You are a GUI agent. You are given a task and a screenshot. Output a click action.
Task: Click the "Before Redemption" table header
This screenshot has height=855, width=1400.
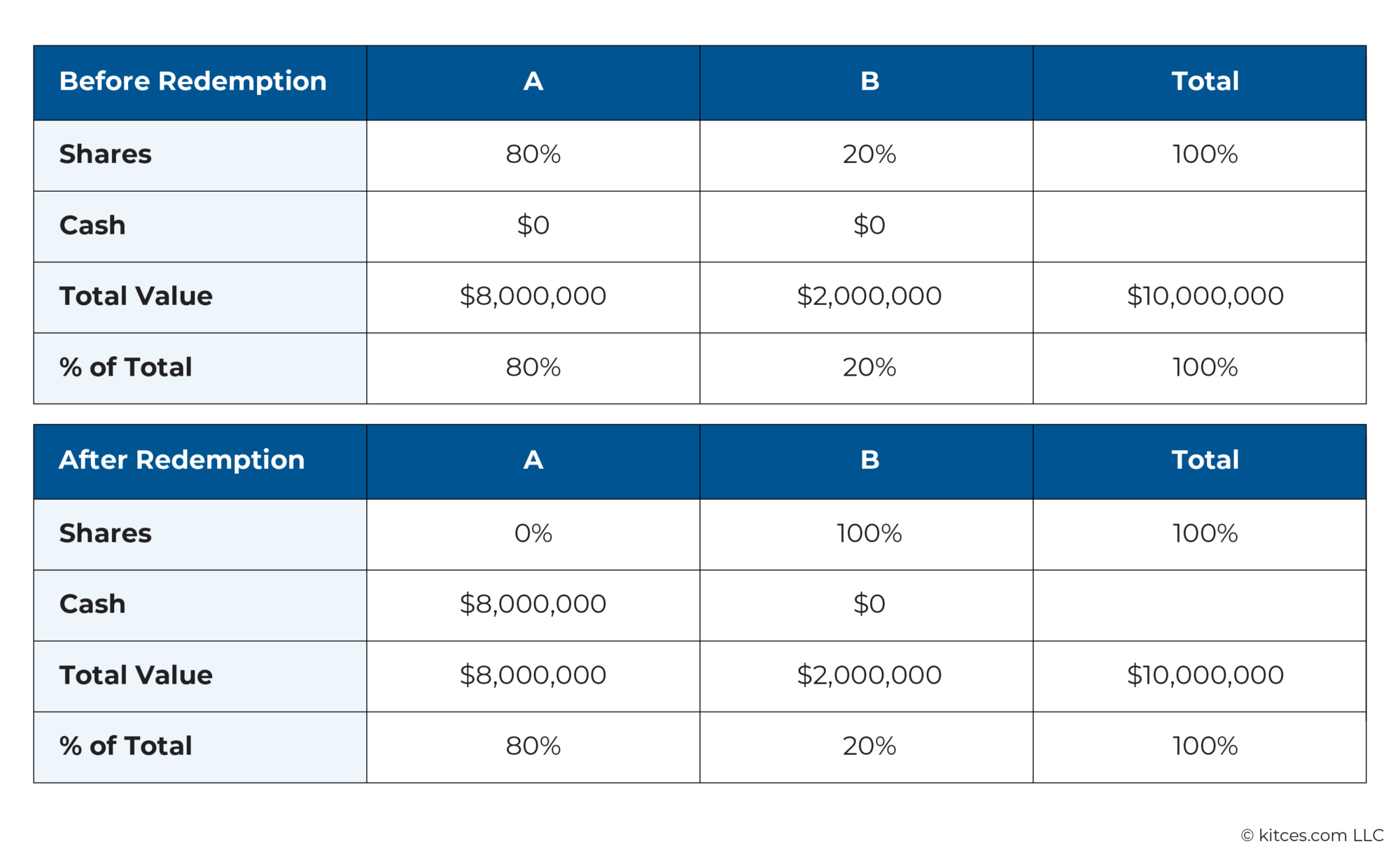coord(192,82)
